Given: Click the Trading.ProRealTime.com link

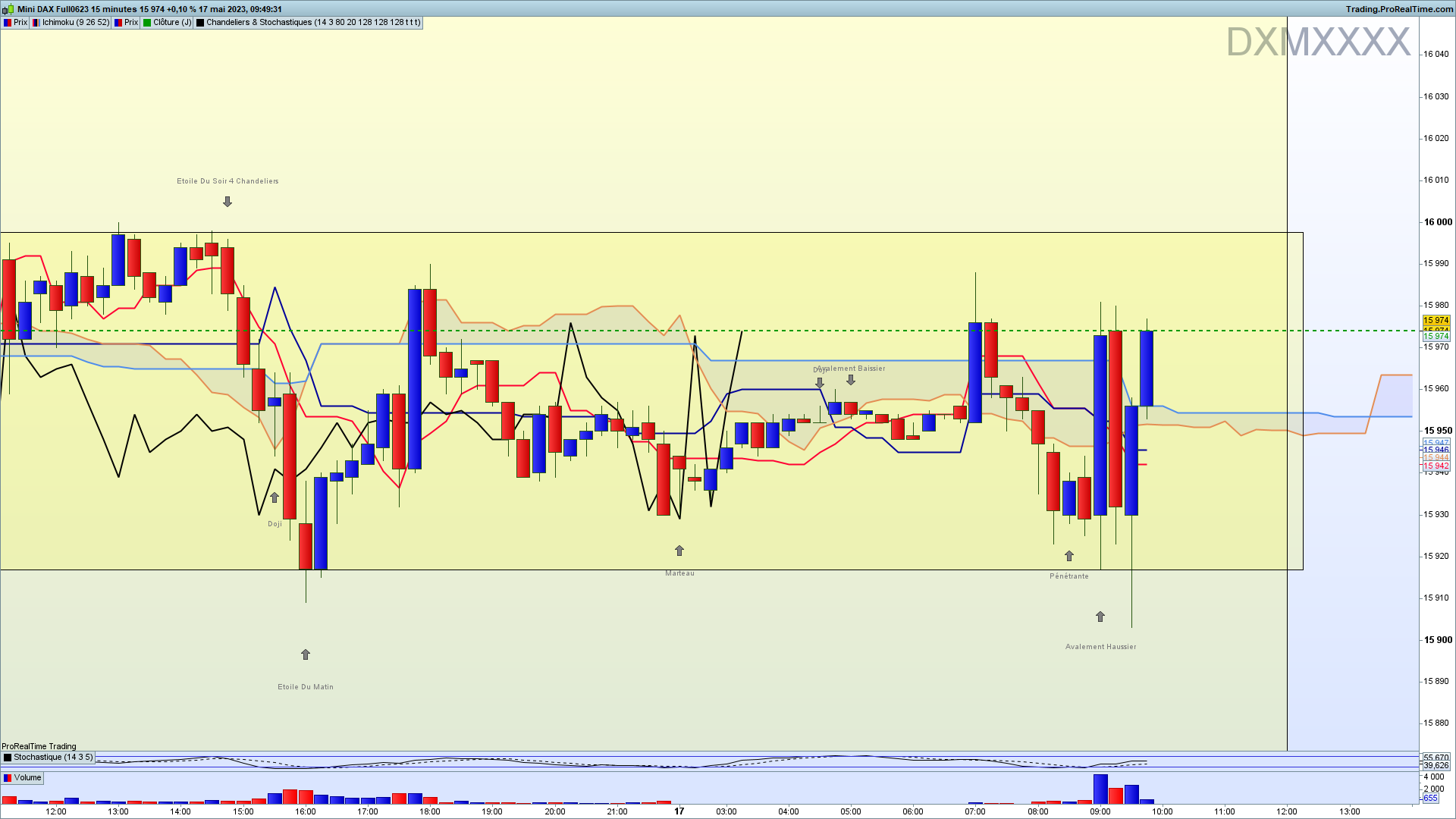Looking at the screenshot, I should click(1399, 9).
